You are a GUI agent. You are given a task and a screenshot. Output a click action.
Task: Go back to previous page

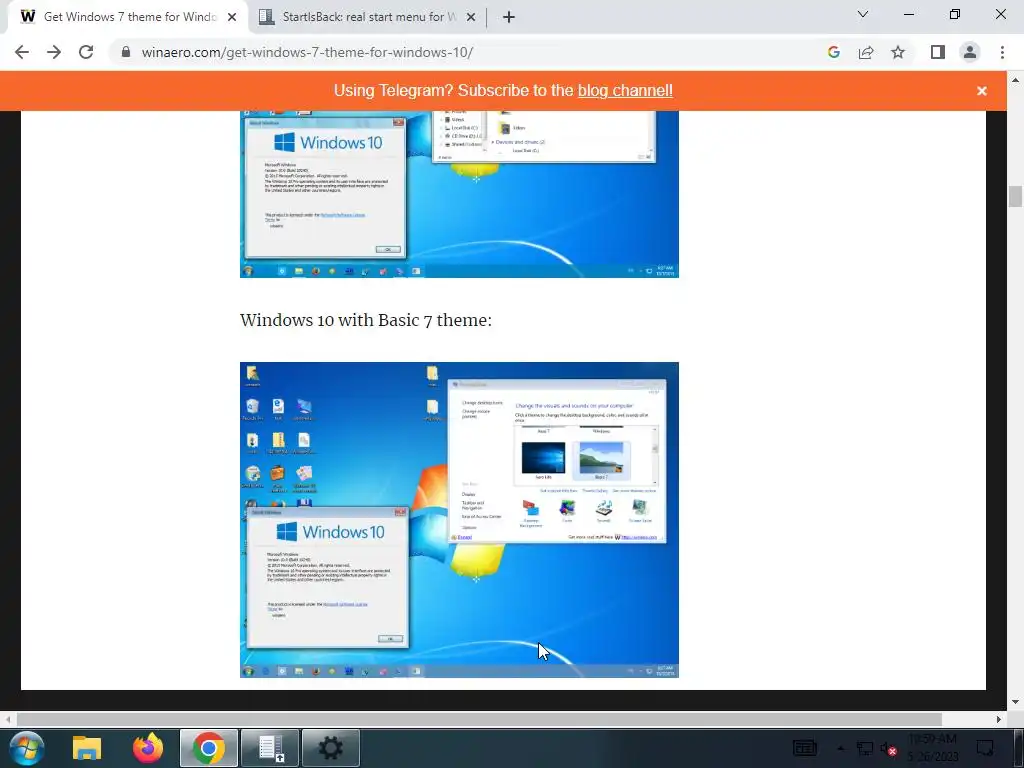tap(22, 52)
